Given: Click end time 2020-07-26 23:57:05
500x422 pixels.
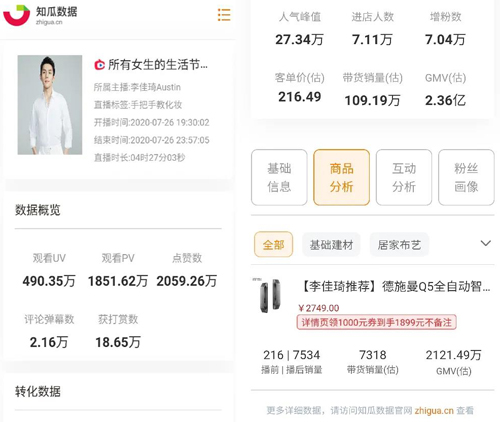Looking at the screenshot, I should click(170, 140).
